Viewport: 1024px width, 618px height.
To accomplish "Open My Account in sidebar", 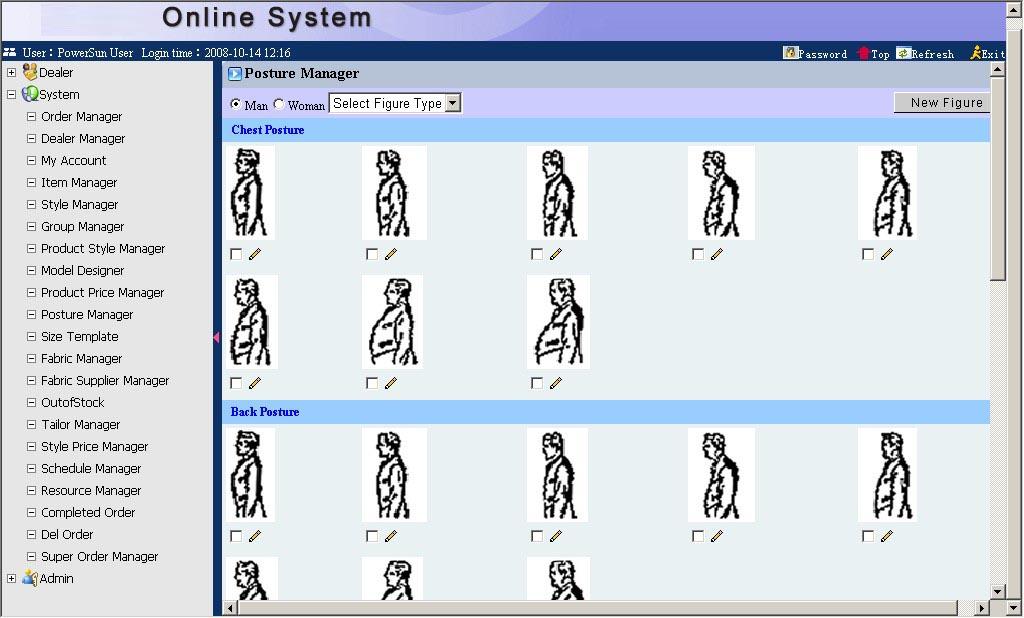I will point(73,161).
